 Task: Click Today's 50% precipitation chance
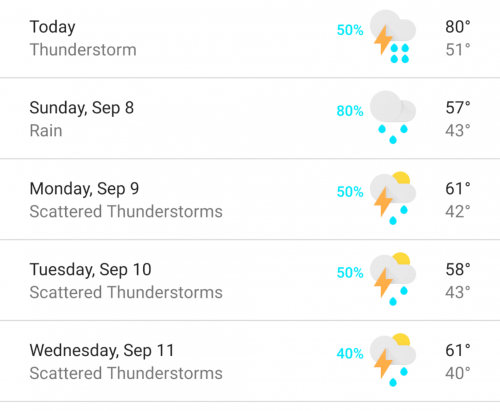(350, 30)
